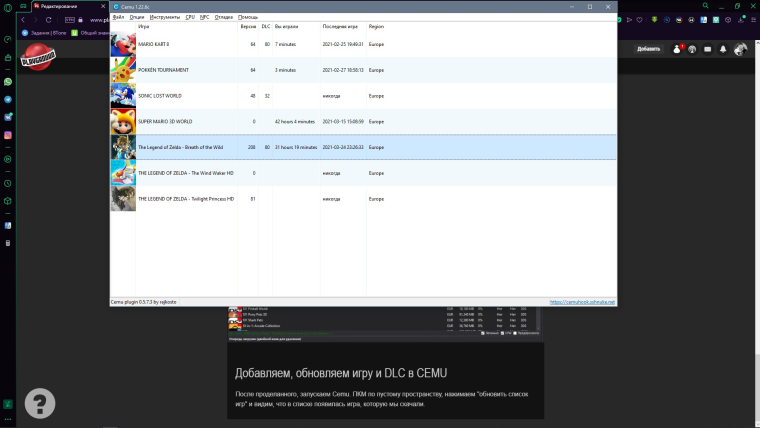Image resolution: width=760 pixels, height=428 pixels.
Task: Sort by the Версия column header
Action: [248, 27]
